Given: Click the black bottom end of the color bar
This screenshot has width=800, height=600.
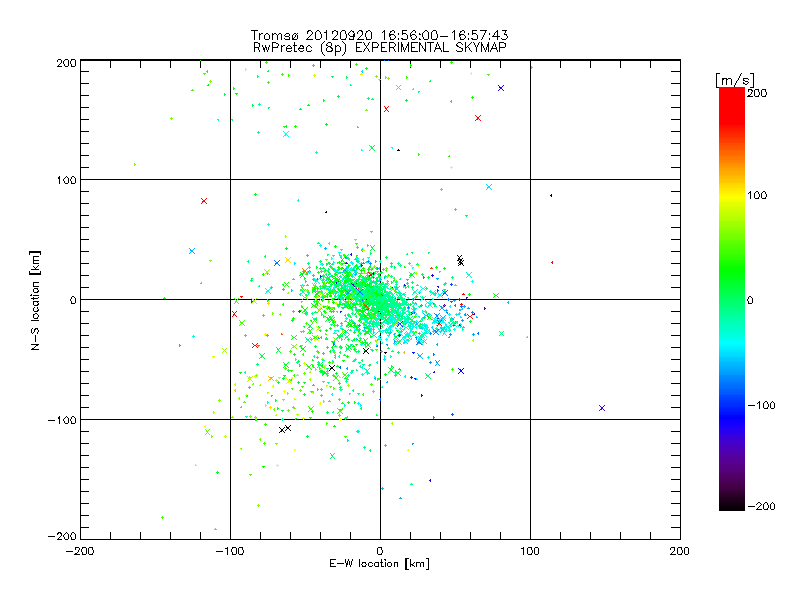Looking at the screenshot, I should coord(732,505).
